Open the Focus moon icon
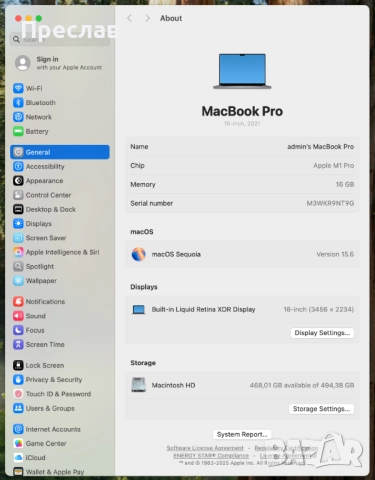 (18, 330)
